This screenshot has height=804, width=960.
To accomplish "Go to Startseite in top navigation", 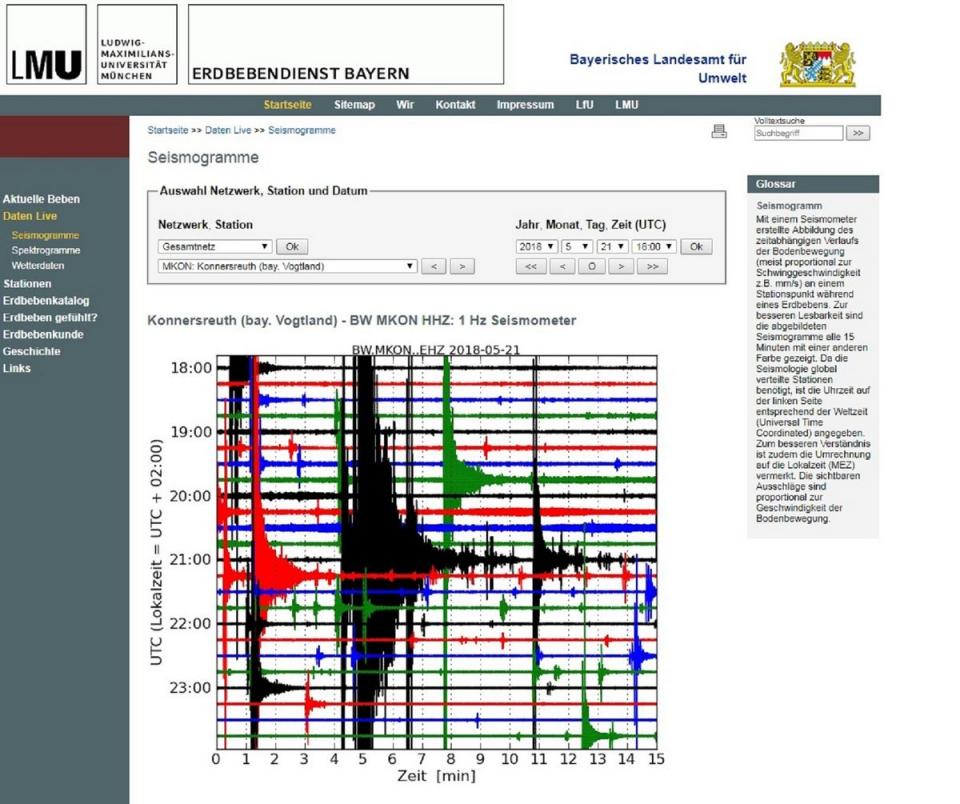I will point(288,105).
